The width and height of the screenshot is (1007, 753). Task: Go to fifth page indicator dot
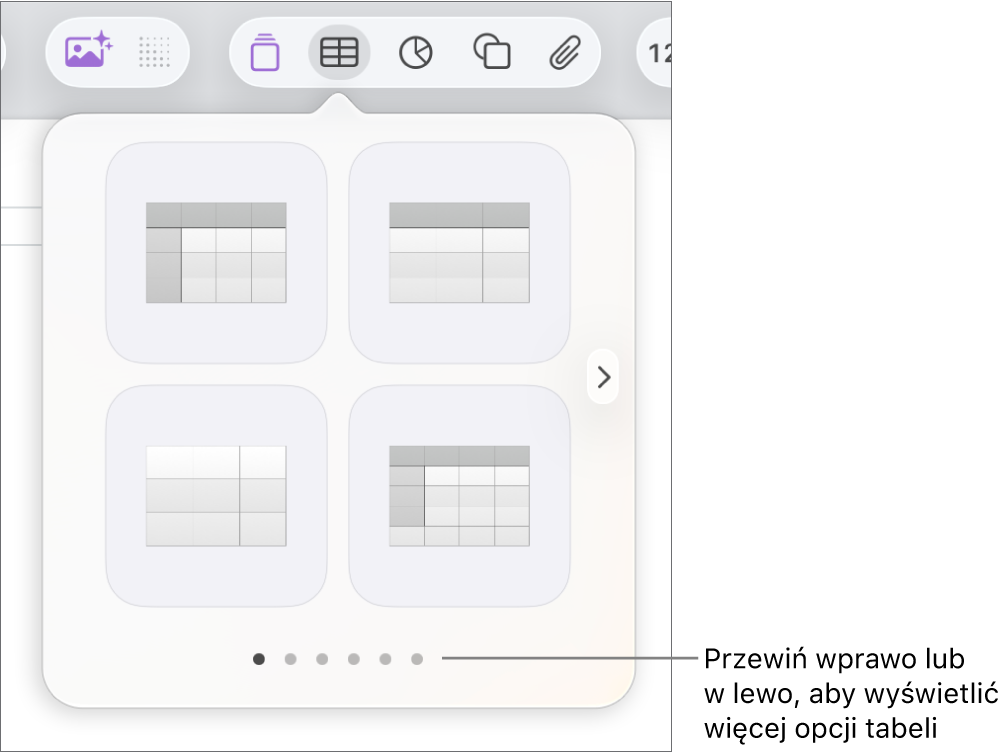point(385,659)
